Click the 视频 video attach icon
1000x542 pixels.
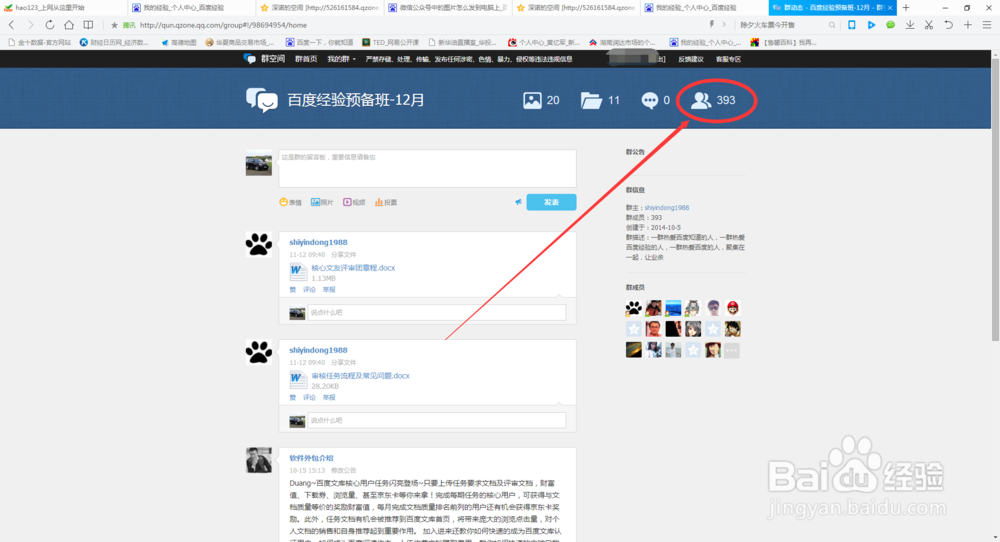347,202
